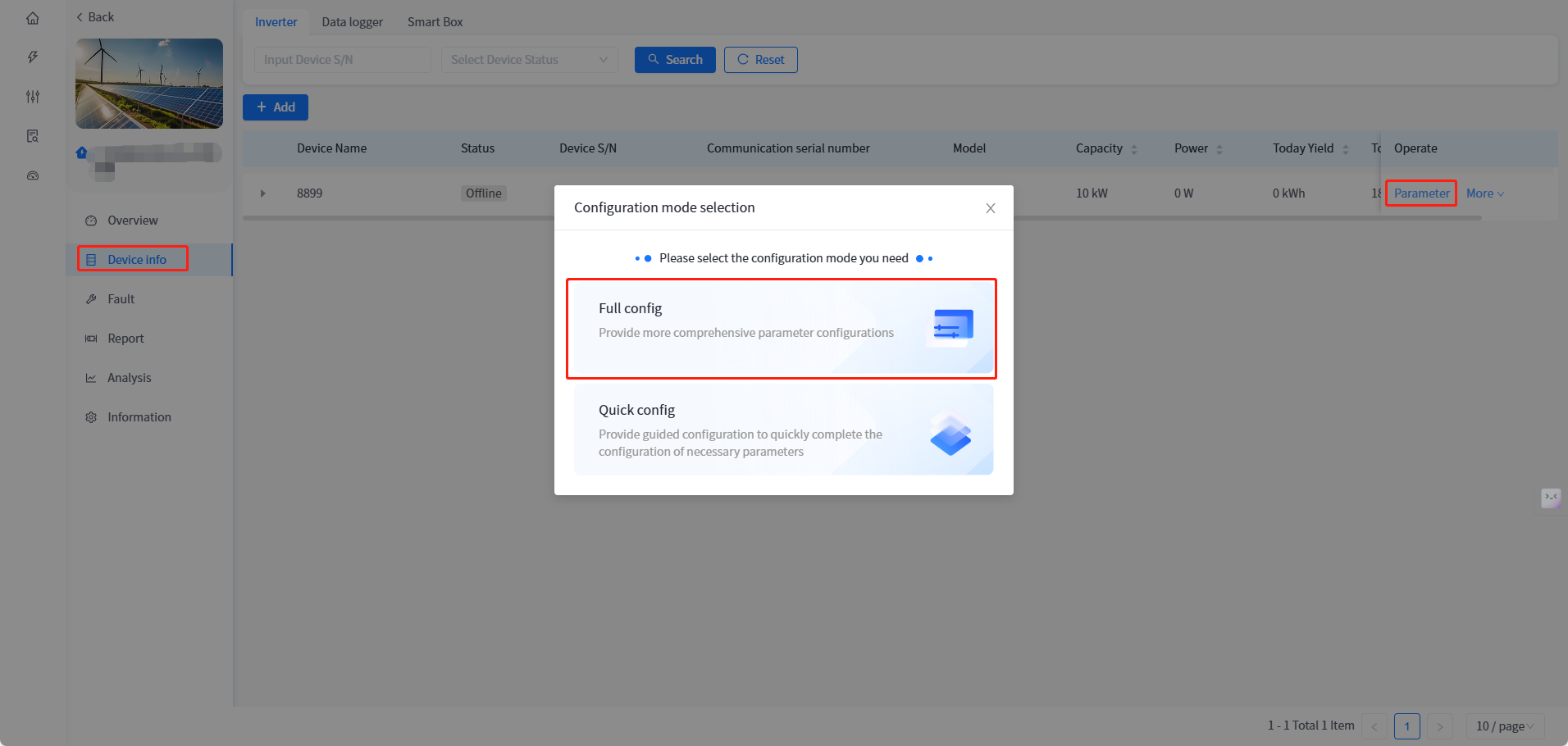
Task: Click the document search sidebar icon
Action: point(33,136)
